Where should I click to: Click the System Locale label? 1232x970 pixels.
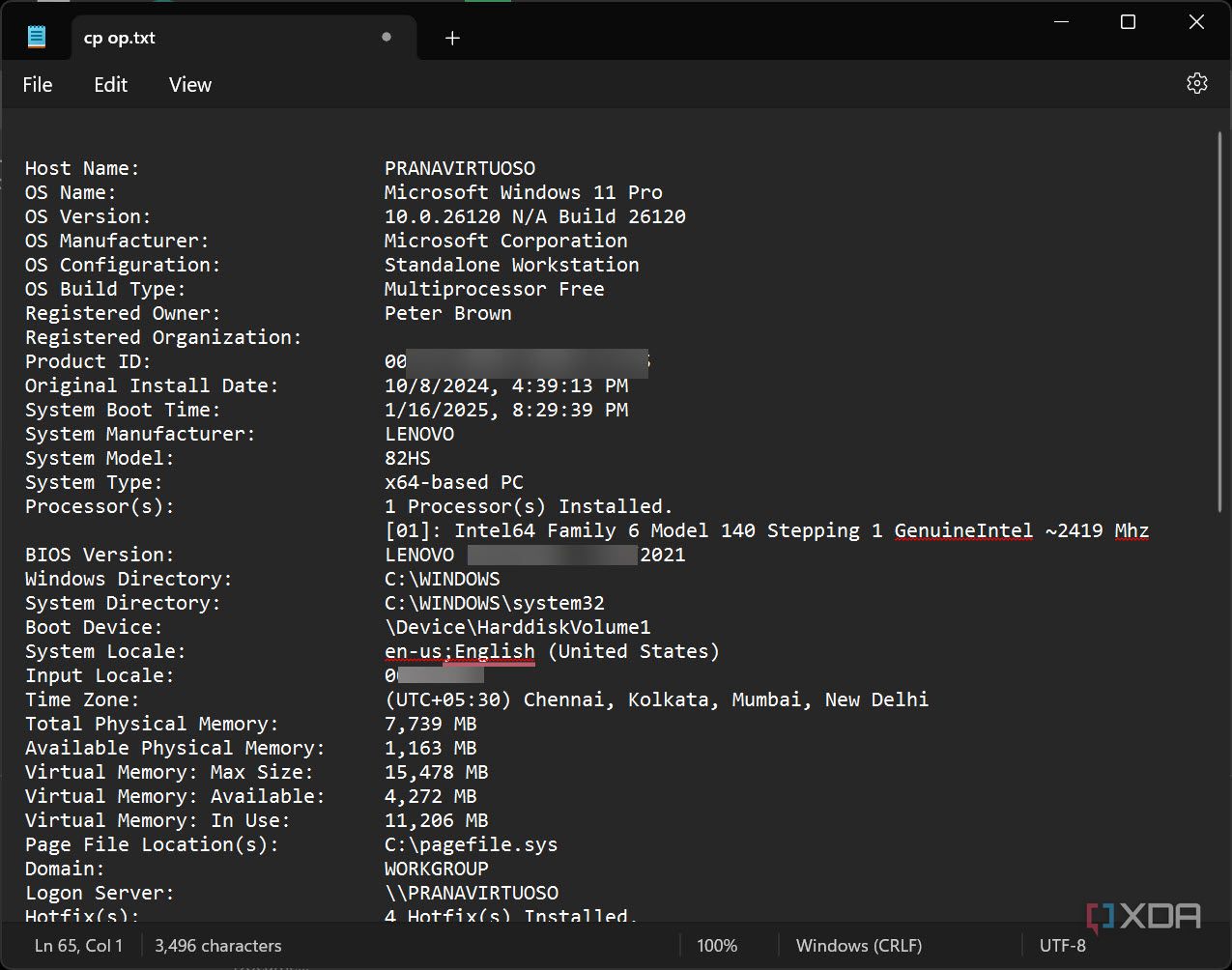[x=105, y=651]
